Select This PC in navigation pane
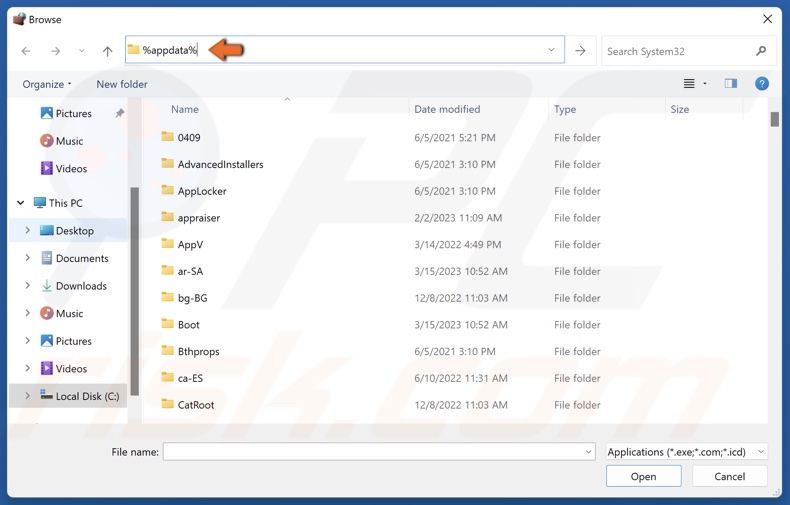Screen dimensions: 790x505 tap(57, 203)
